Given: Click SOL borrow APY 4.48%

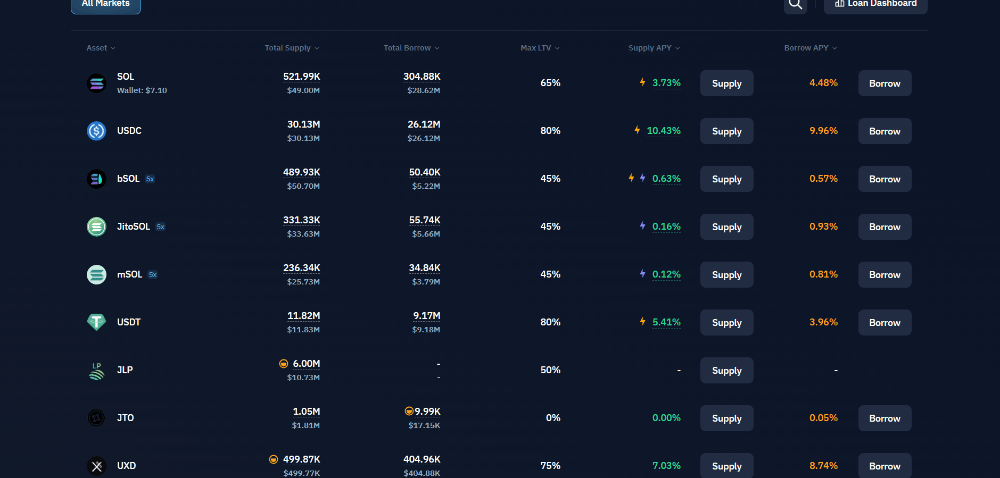Looking at the screenshot, I should point(823,83).
